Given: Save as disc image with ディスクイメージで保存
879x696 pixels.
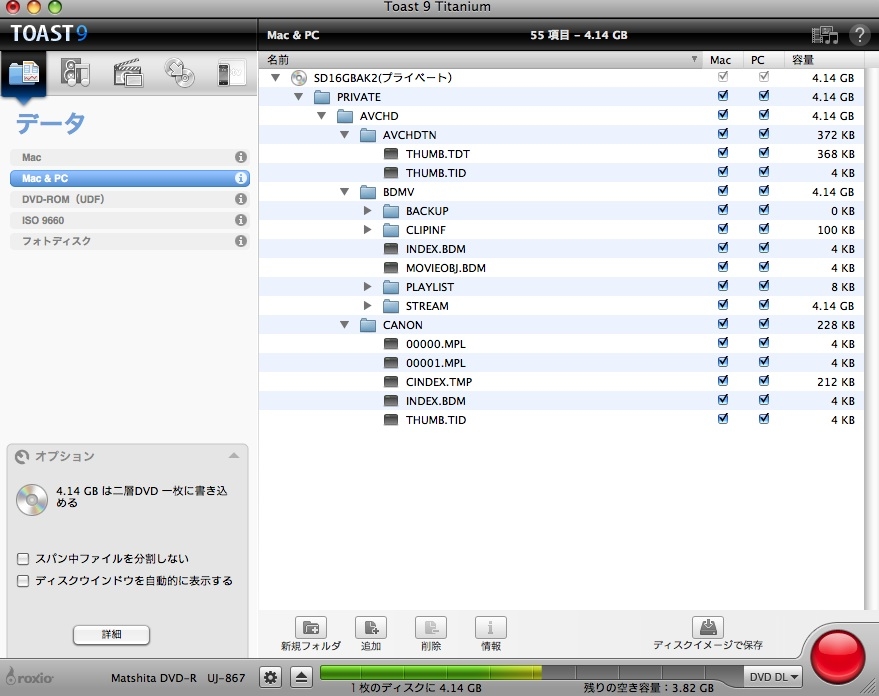Looking at the screenshot, I should coord(708,627).
